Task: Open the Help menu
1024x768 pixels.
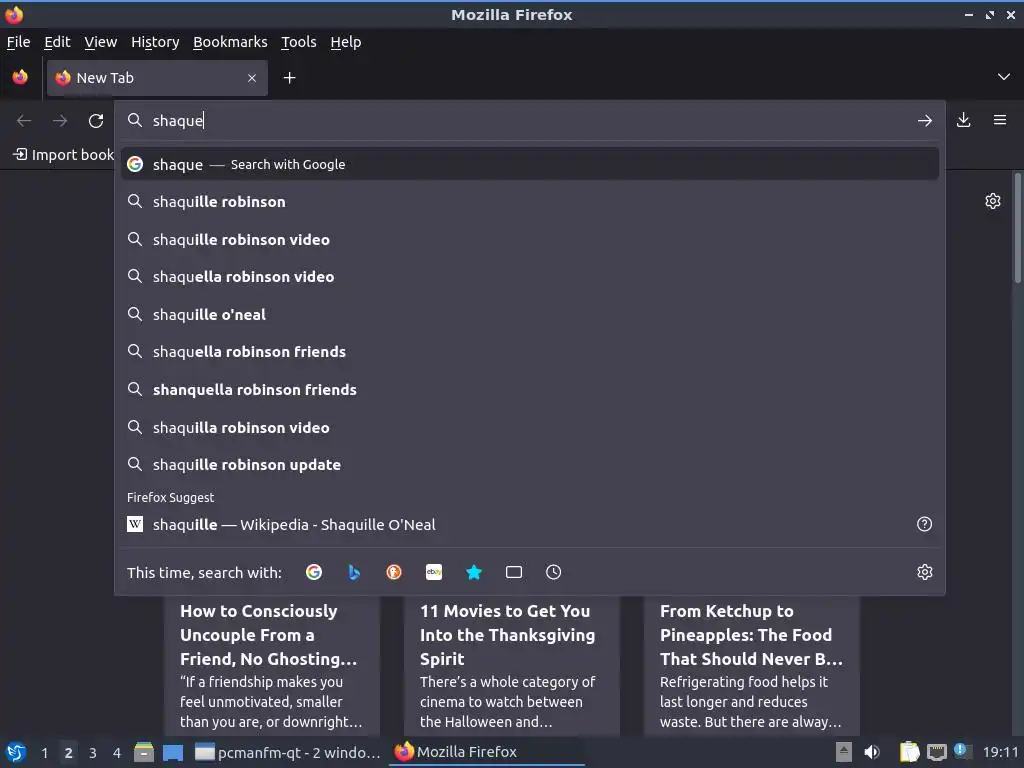Action: (x=345, y=42)
